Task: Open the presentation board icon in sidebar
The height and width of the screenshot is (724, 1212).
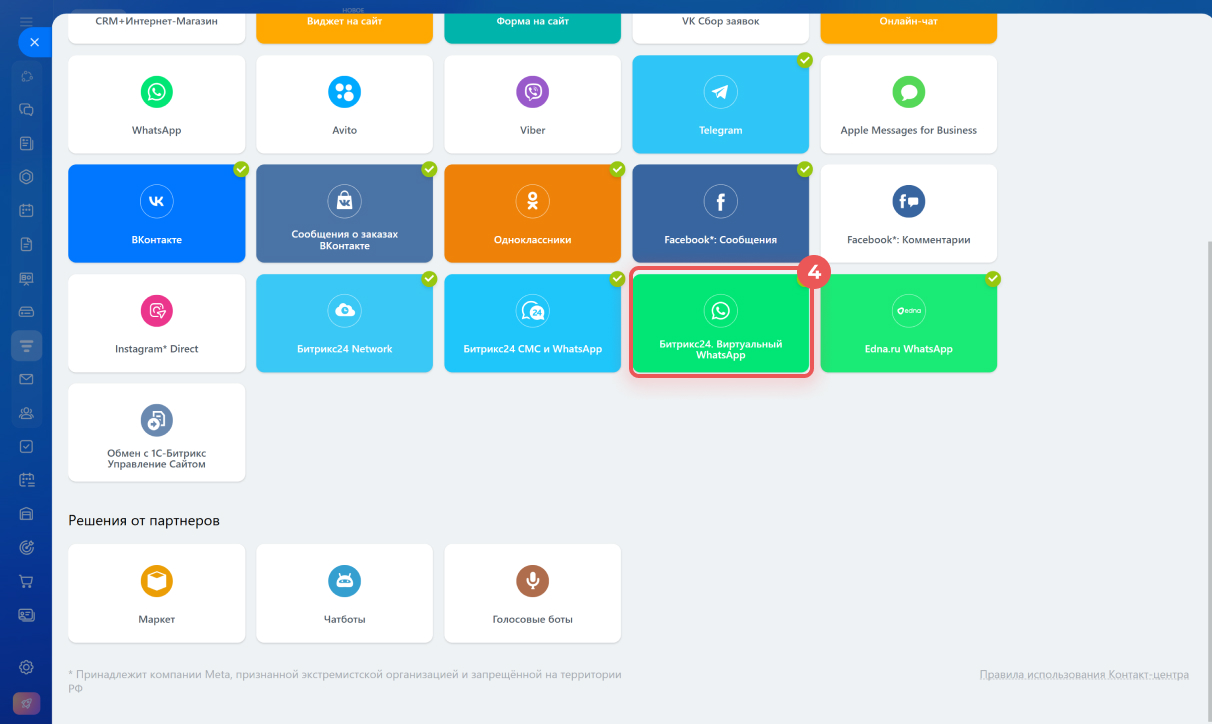Action: 27,278
